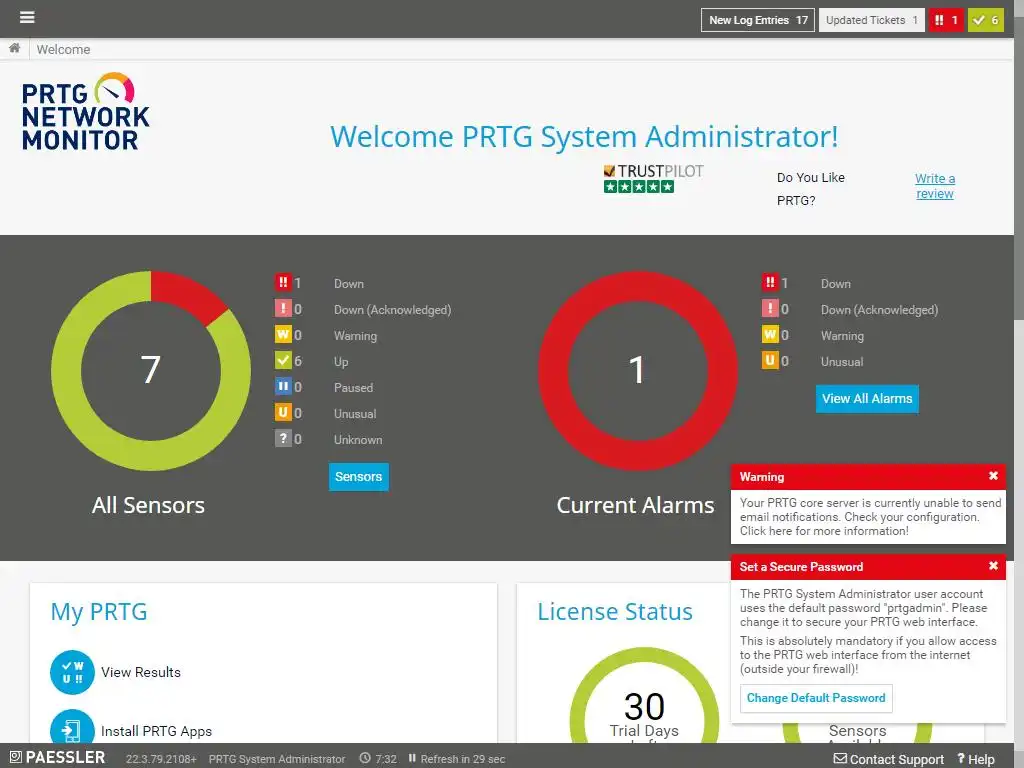Open the hamburger main menu
Screen dimensions: 1024x768
(x=27, y=17)
